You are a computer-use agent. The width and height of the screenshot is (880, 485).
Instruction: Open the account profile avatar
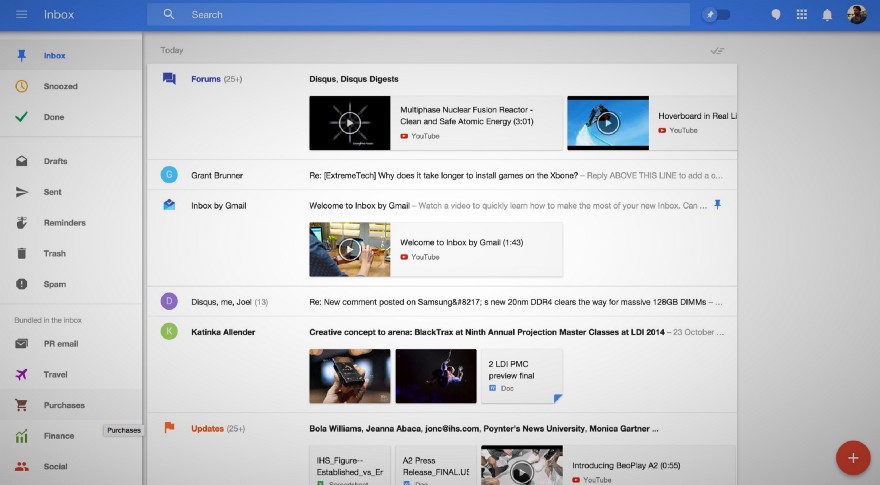[856, 15]
